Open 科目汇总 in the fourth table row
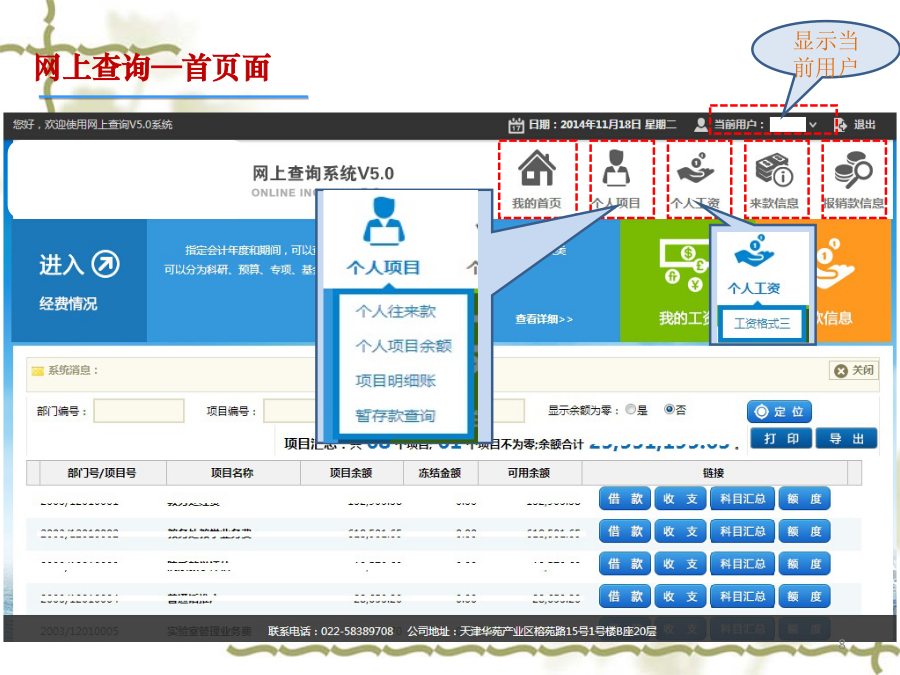Screen dimensions: 900x675 [743, 597]
